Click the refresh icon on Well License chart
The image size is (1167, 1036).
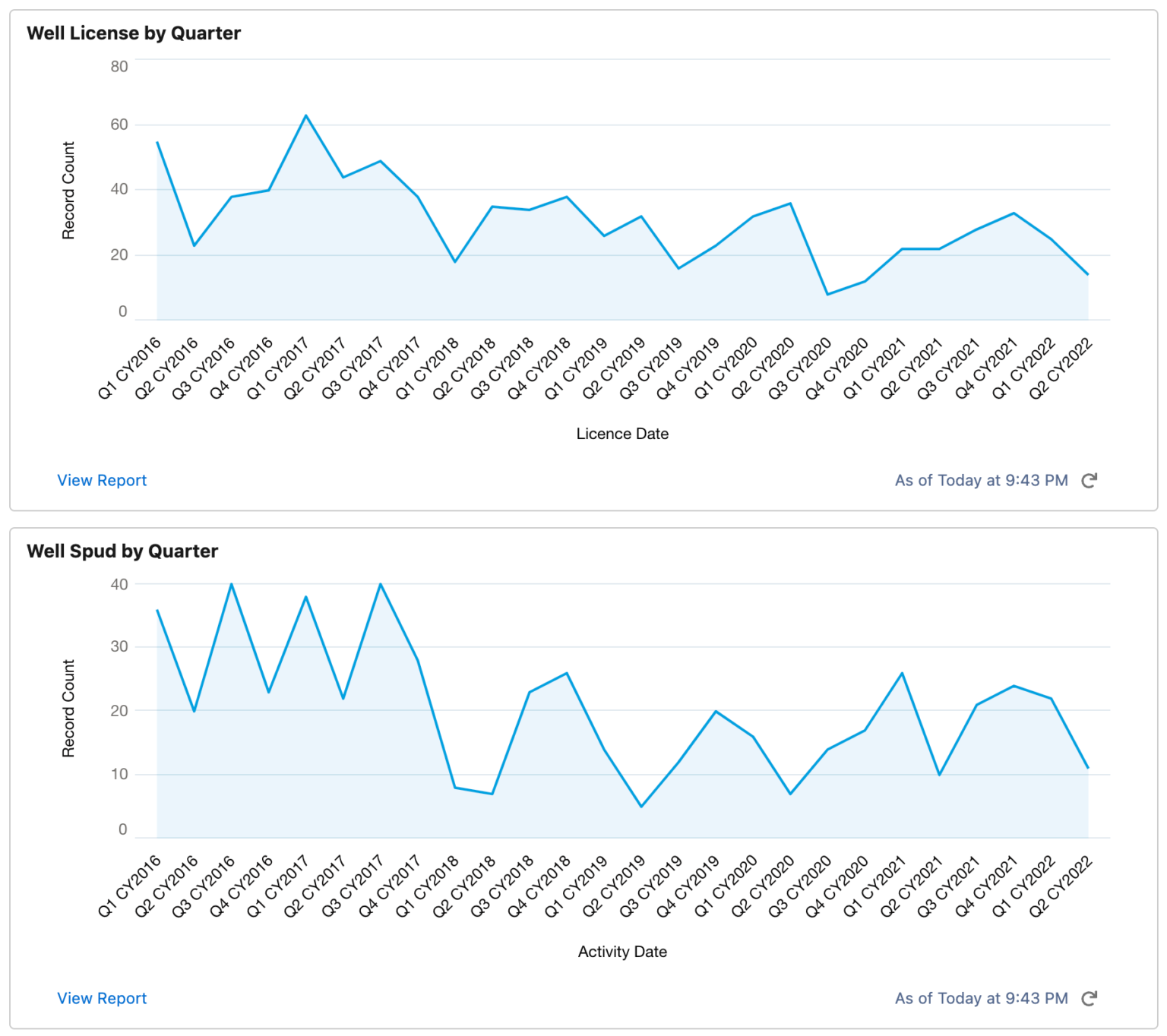pos(1090,480)
